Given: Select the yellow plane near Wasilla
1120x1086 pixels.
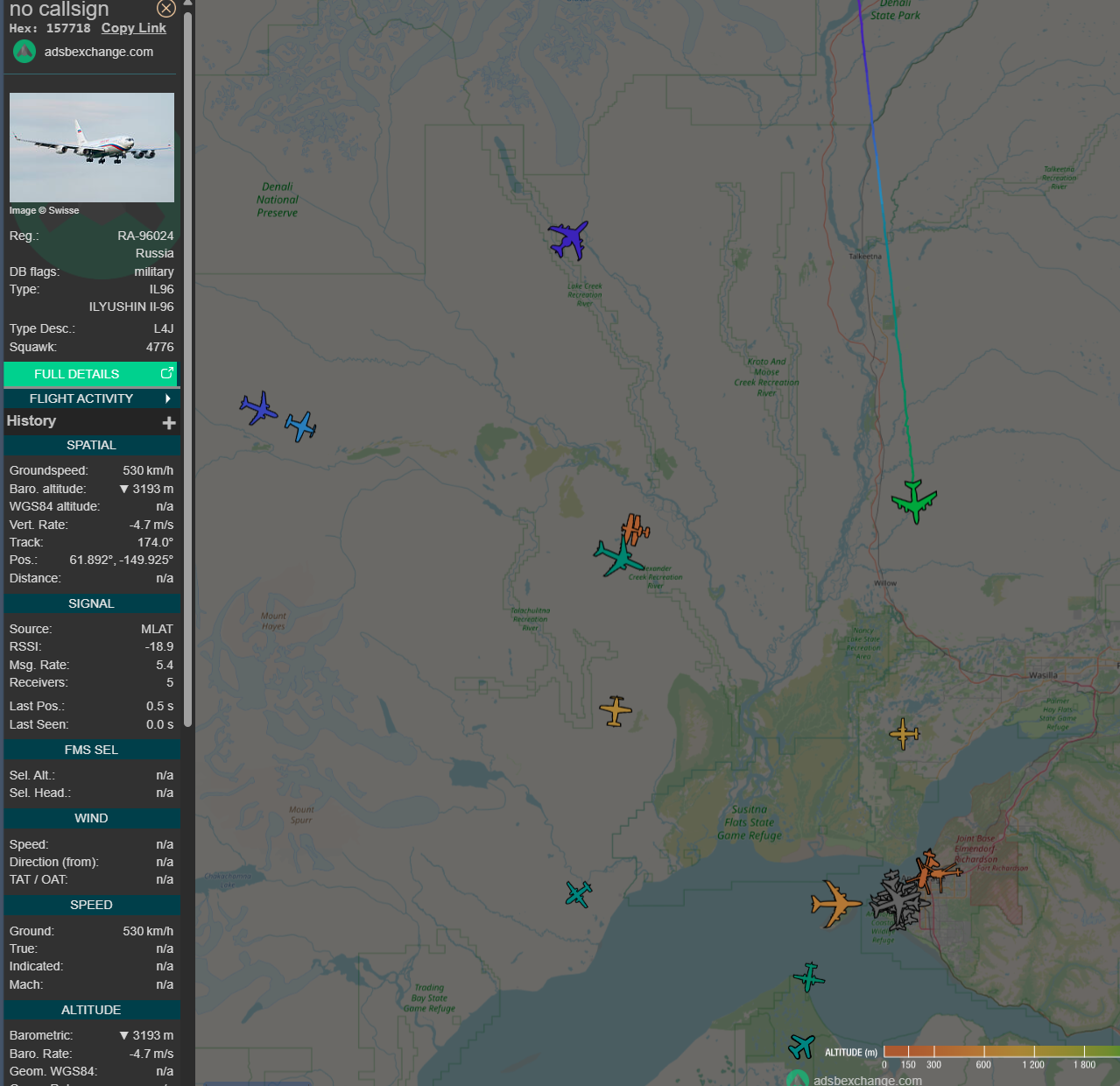Looking at the screenshot, I should (x=904, y=734).
